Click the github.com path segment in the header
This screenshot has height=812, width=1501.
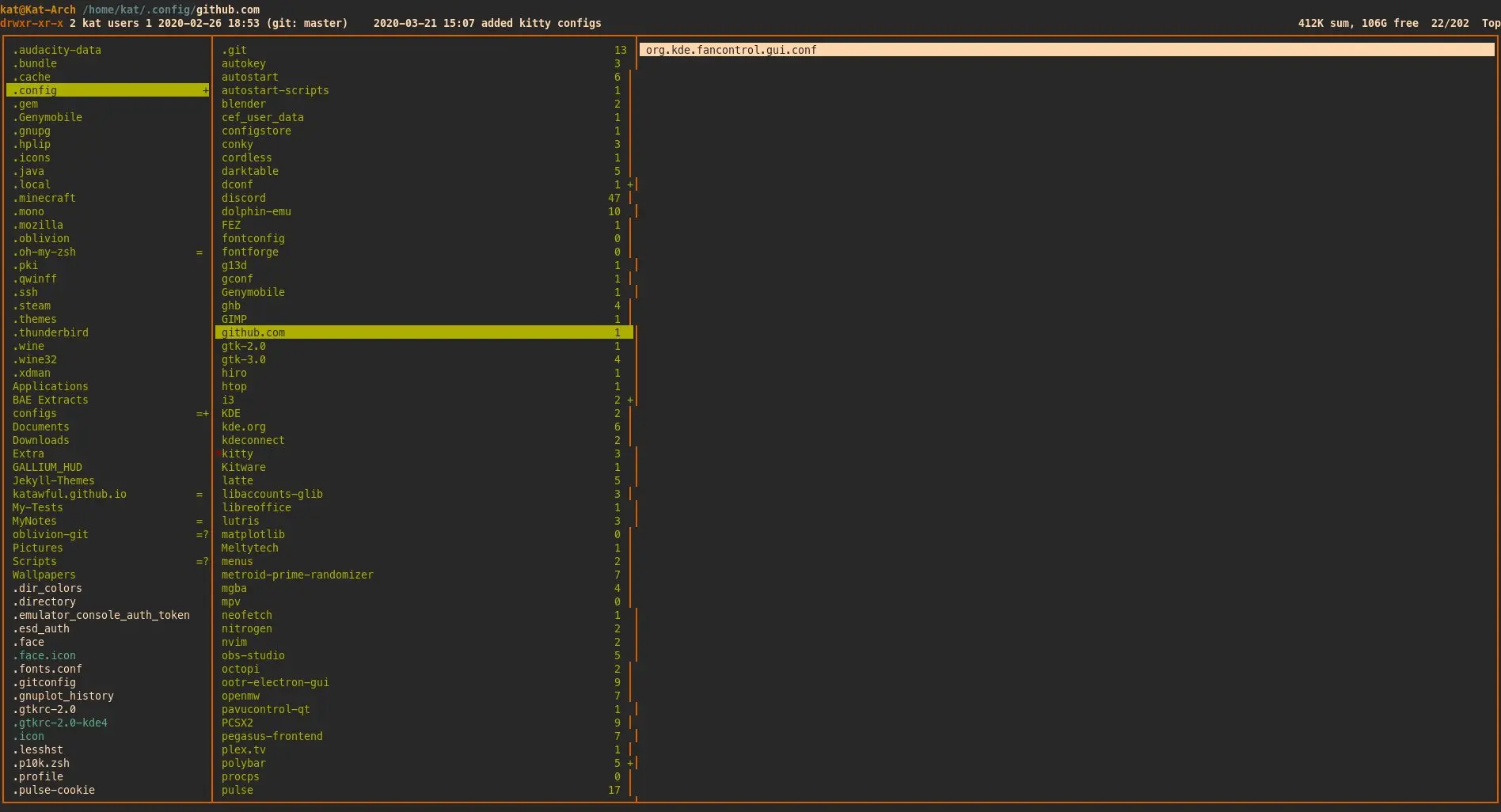pos(228,9)
